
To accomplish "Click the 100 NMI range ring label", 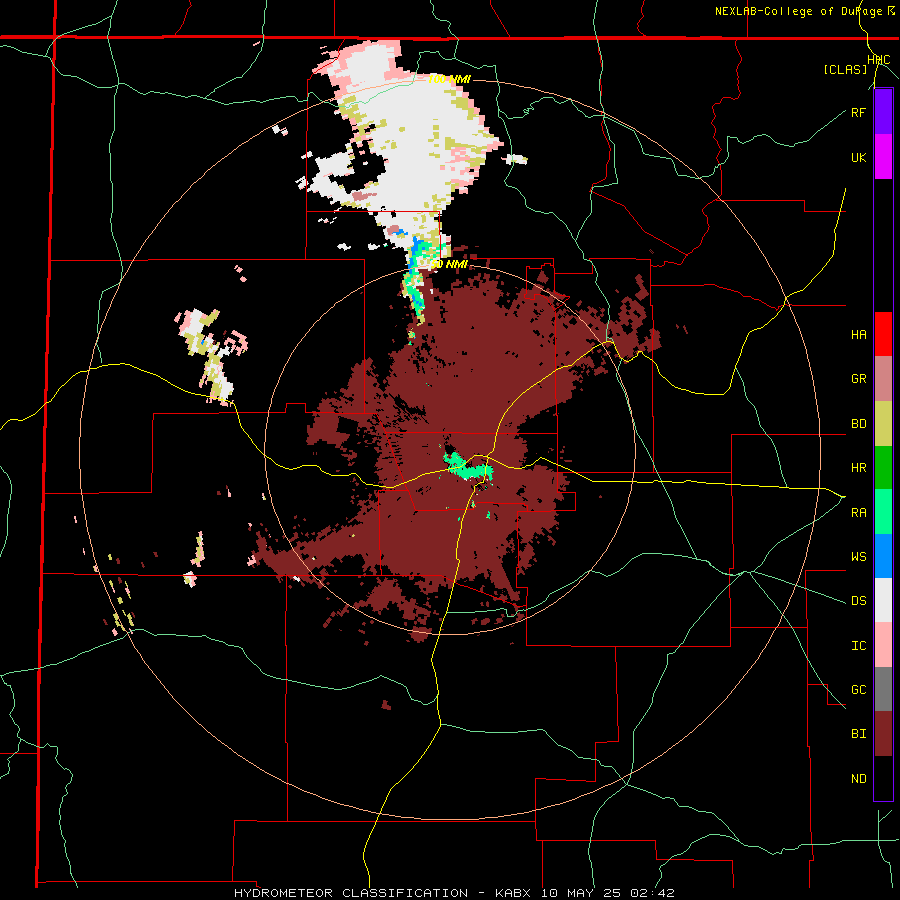I will [449, 79].
